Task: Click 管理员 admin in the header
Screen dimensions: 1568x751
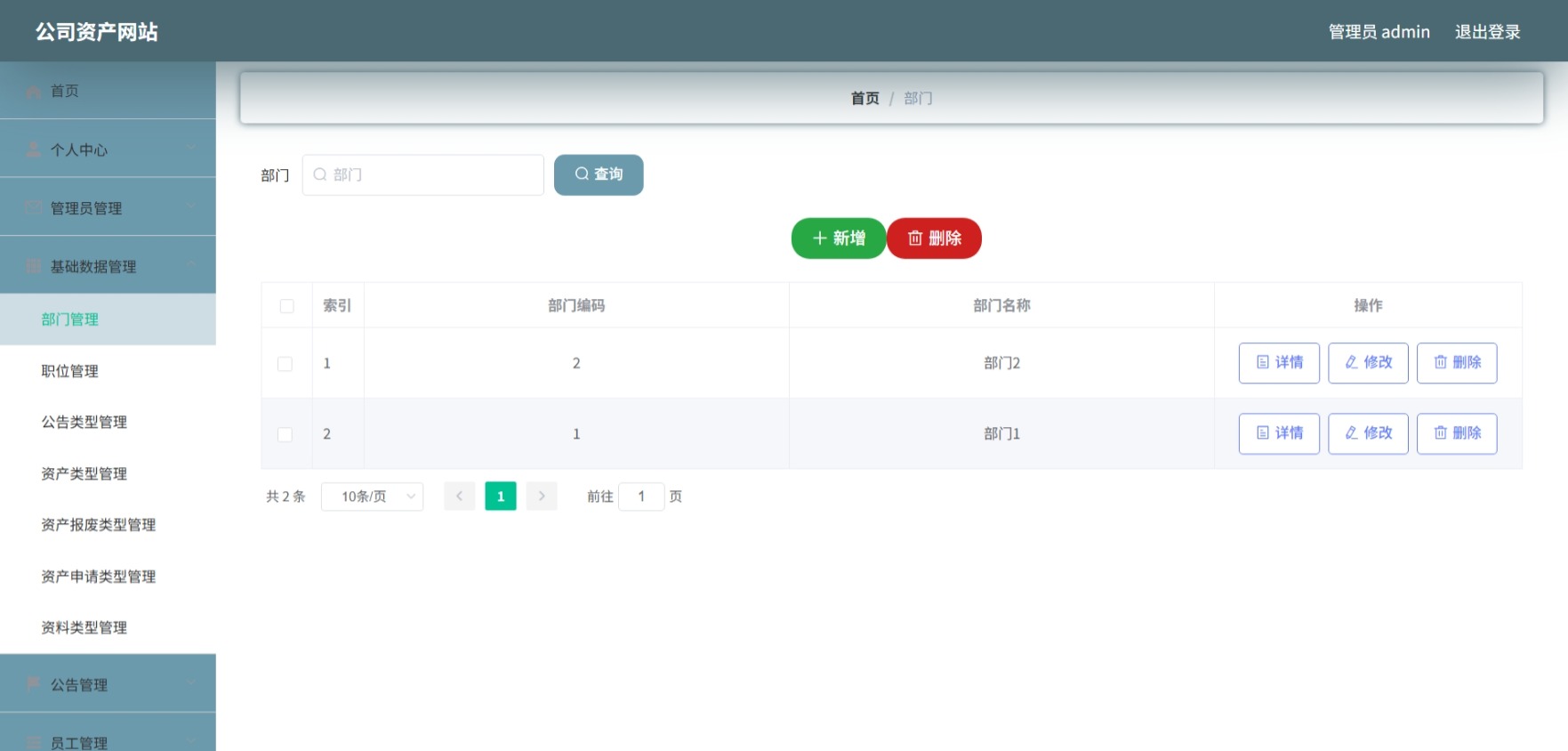Action: [1379, 32]
